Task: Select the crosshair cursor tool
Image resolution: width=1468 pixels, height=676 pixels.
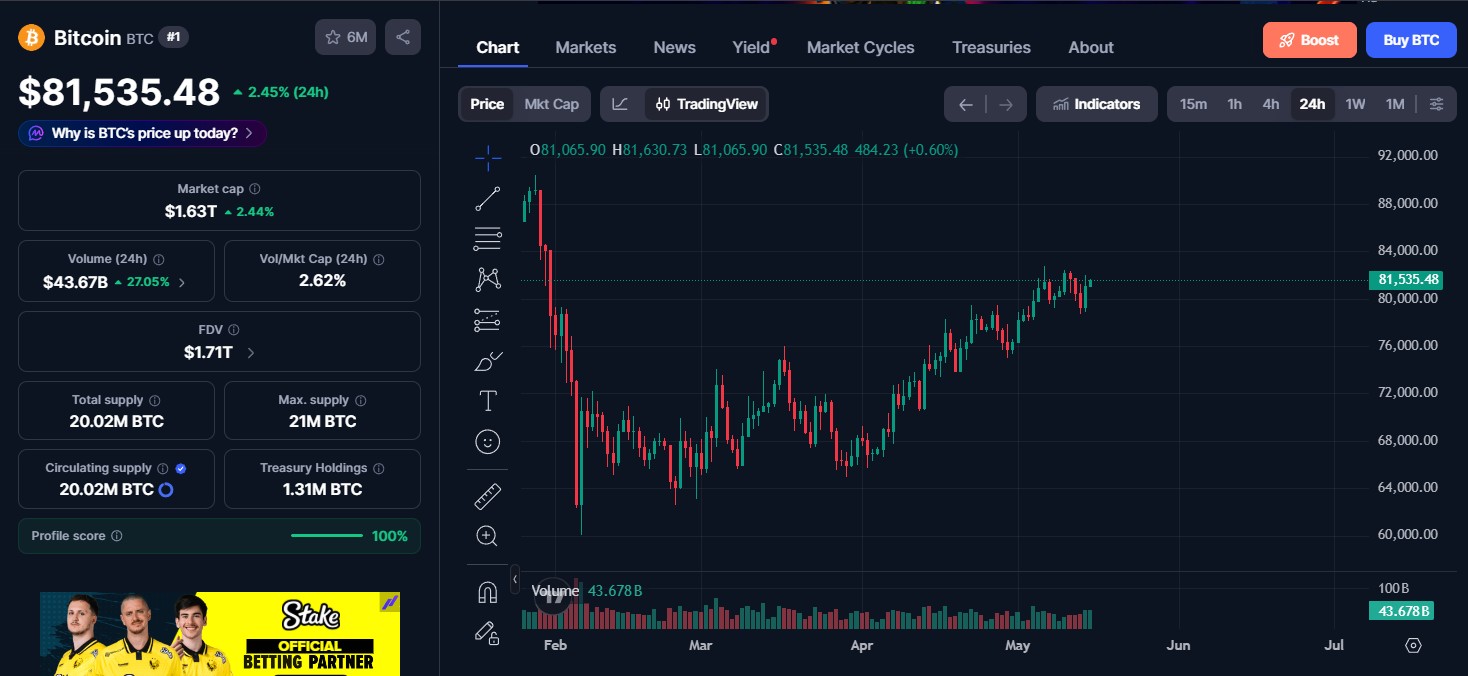Action: click(488, 157)
